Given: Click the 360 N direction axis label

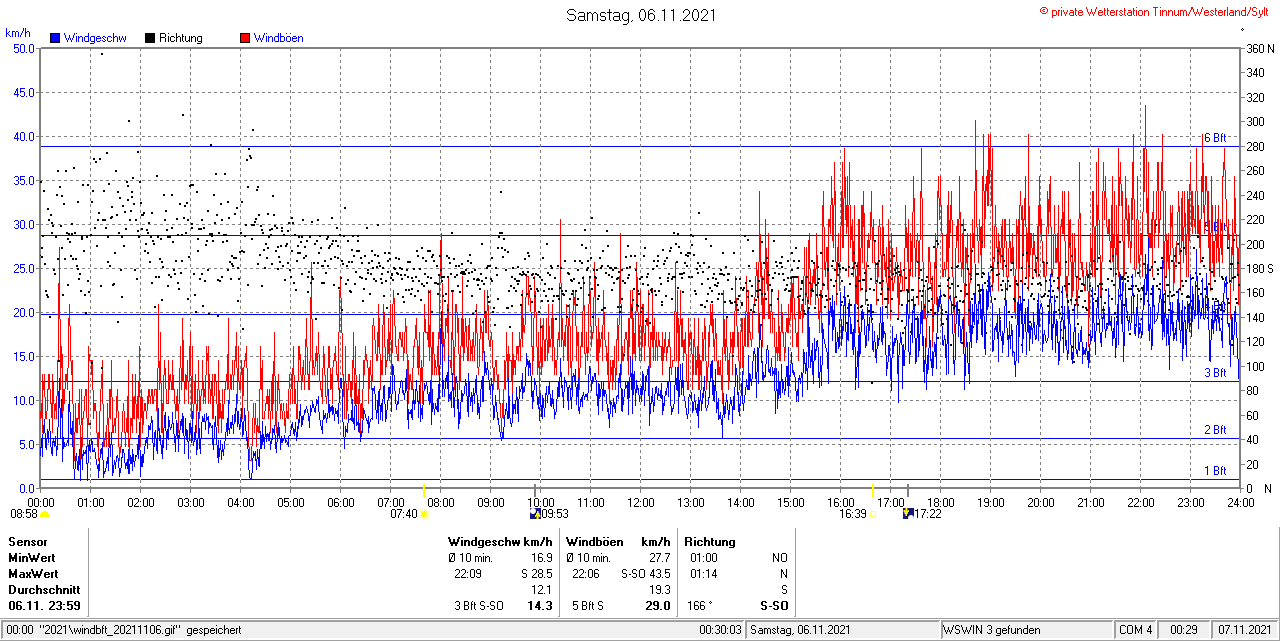Looking at the screenshot, I should (1259, 48).
